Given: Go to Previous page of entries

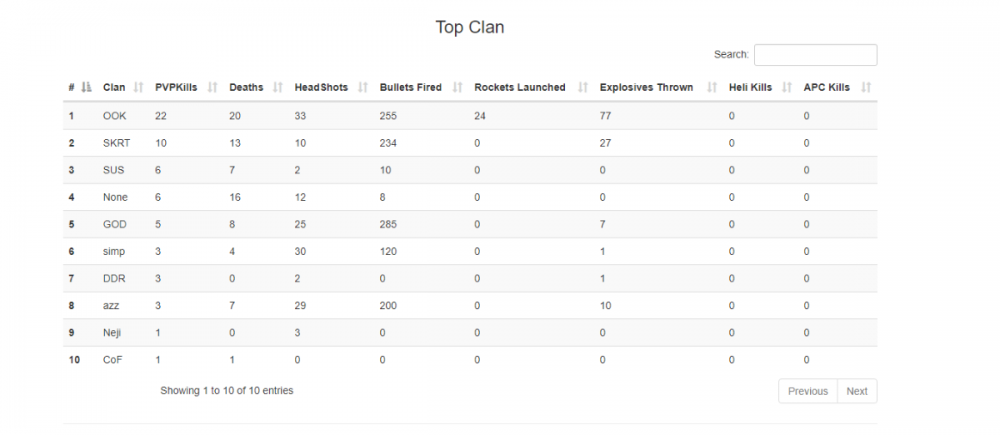Looking at the screenshot, I should click(x=807, y=391).
